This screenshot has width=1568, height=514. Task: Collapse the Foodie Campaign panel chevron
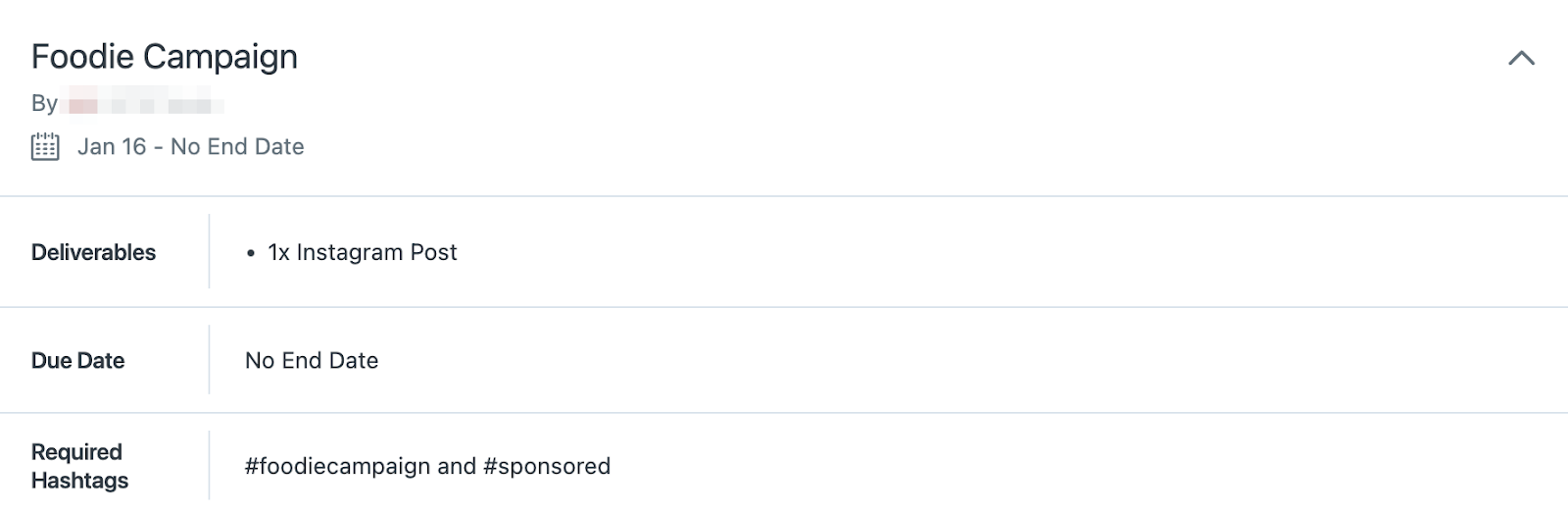[1521, 58]
